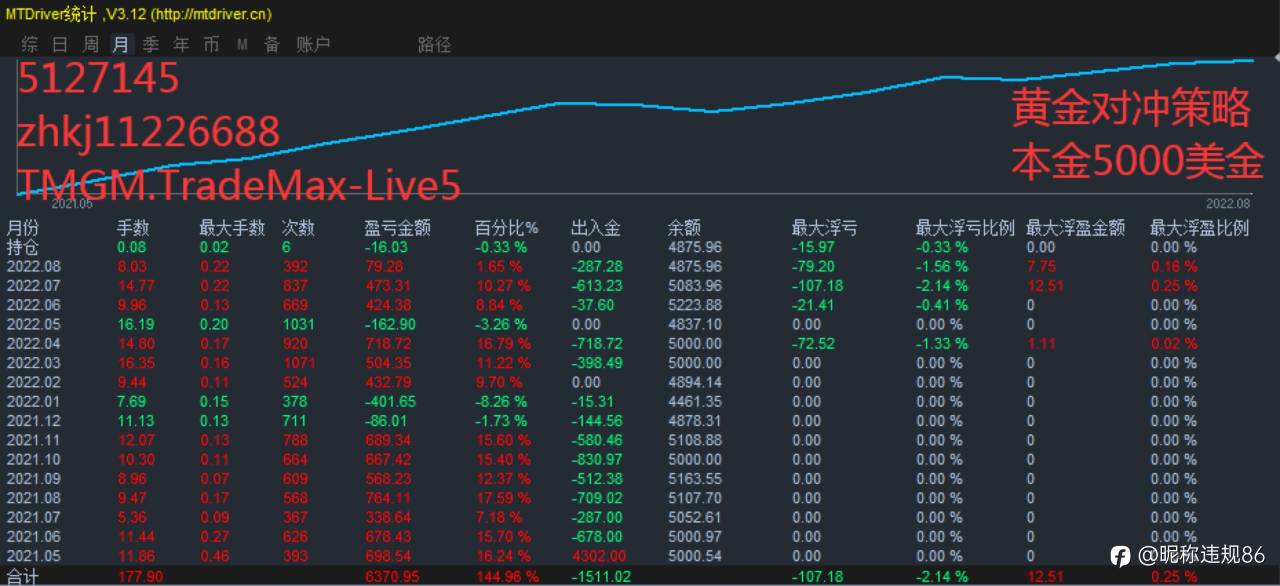Select the 2022.05 month row
The width and height of the screenshot is (1280, 586).
point(640,324)
